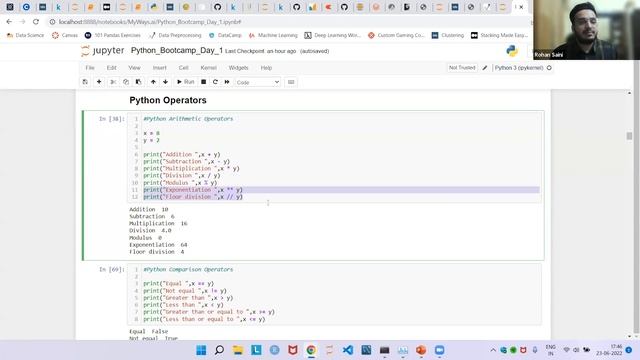Open Windows taskbar search
Screen dimensions: 640x360
[x=219, y=350]
